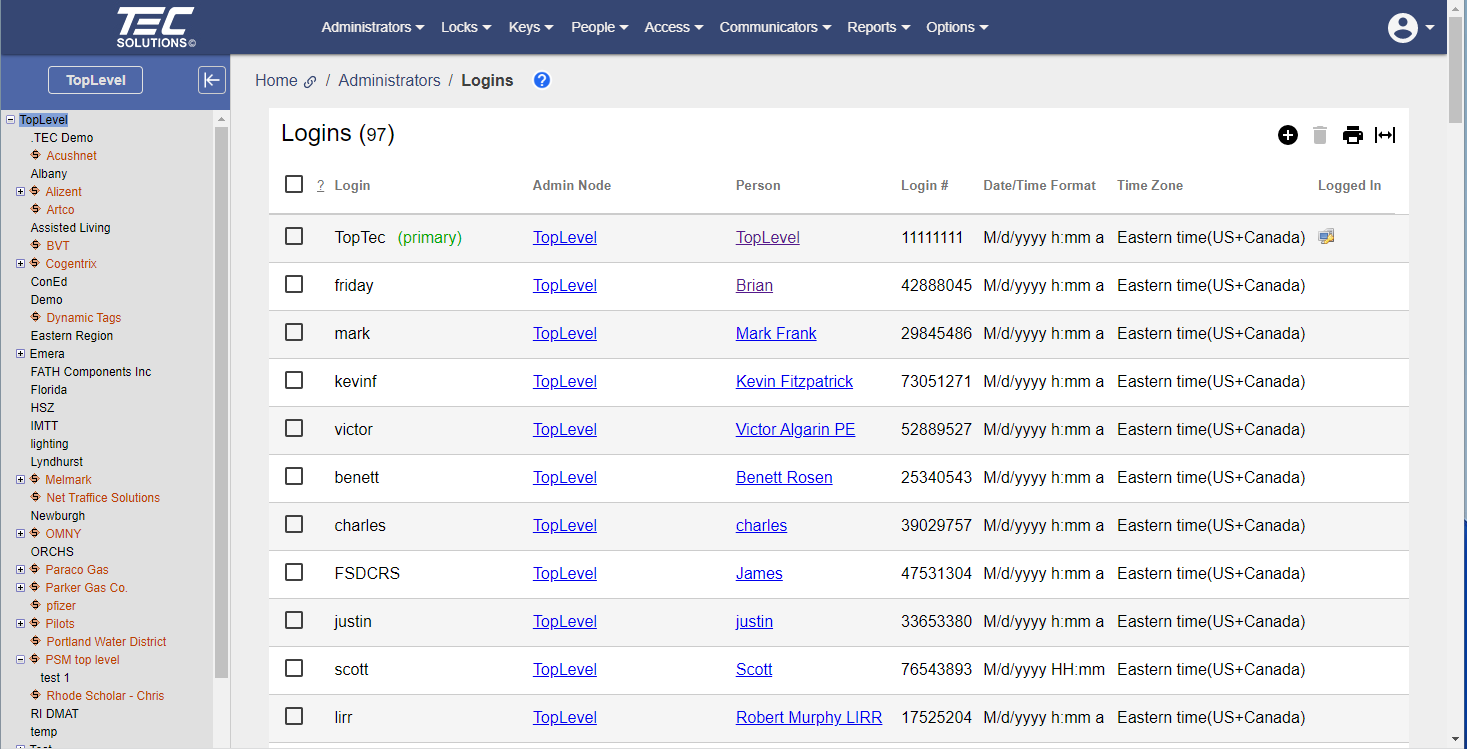Expand the Alizent tree node
This screenshot has width=1467, height=749.
click(x=21, y=192)
